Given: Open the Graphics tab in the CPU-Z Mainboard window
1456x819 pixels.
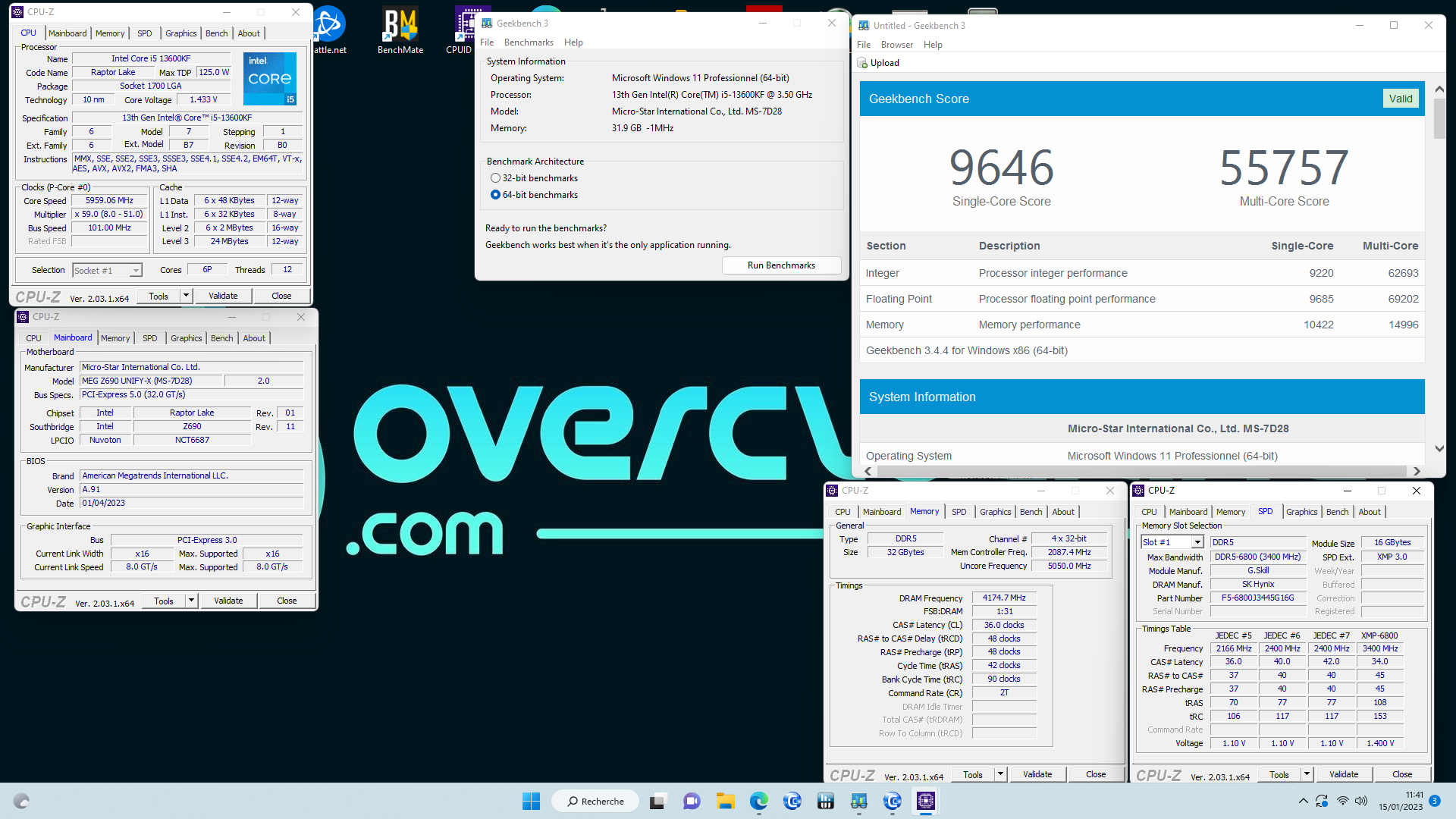Looking at the screenshot, I should [x=186, y=338].
